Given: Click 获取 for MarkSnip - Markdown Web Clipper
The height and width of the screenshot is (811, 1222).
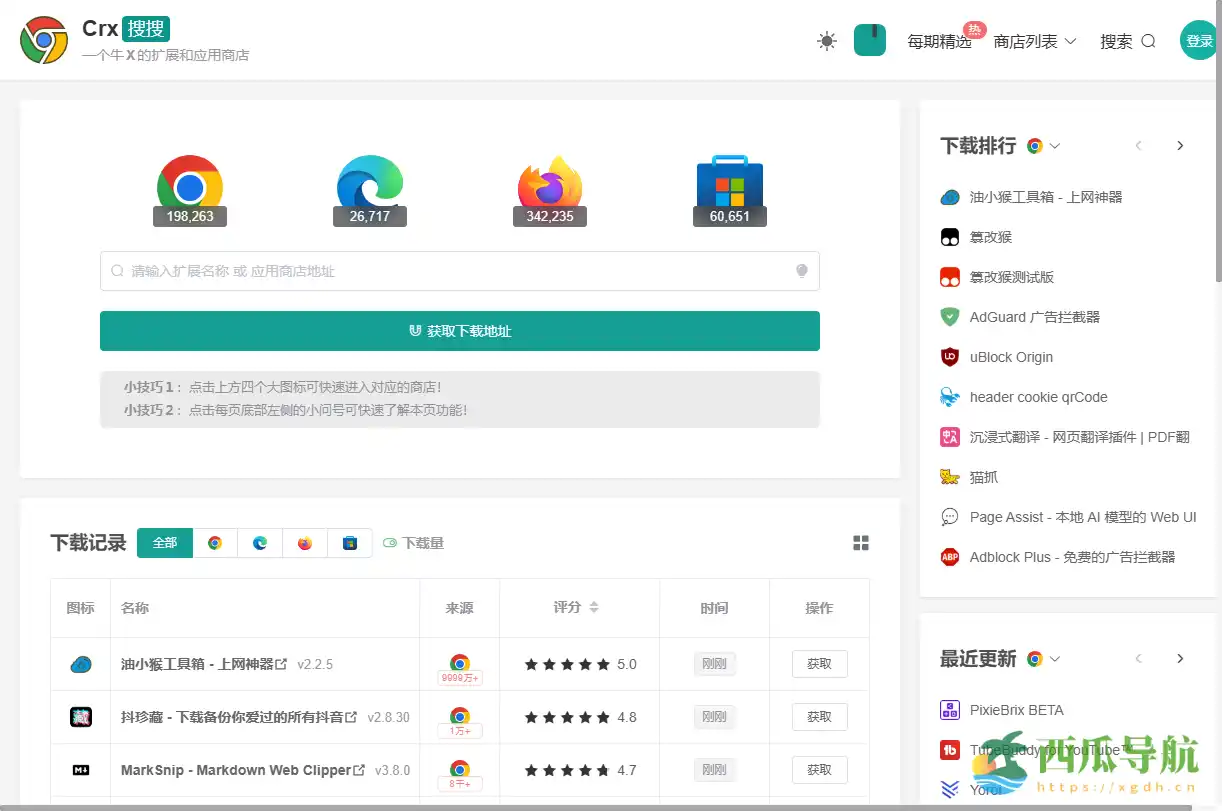Looking at the screenshot, I should pos(819,770).
